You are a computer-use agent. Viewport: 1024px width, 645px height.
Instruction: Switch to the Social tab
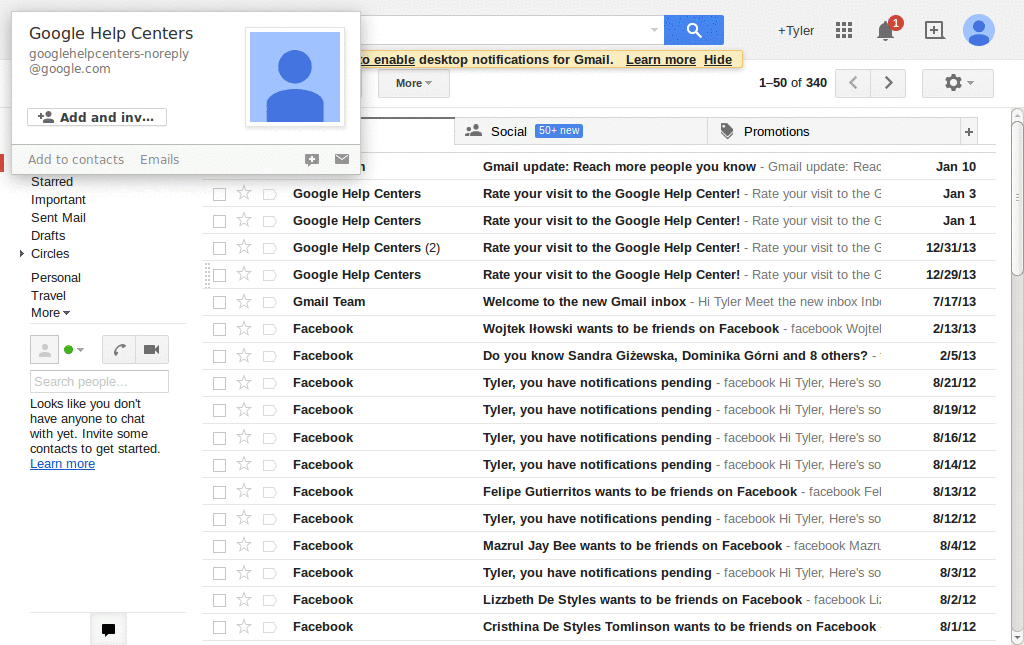click(581, 131)
